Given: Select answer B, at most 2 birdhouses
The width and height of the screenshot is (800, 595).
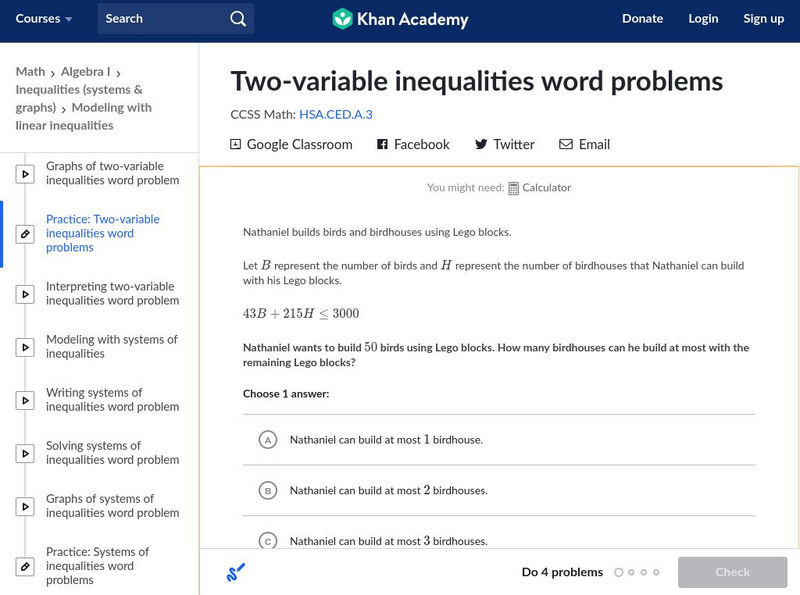Looking at the screenshot, I should tap(267, 490).
